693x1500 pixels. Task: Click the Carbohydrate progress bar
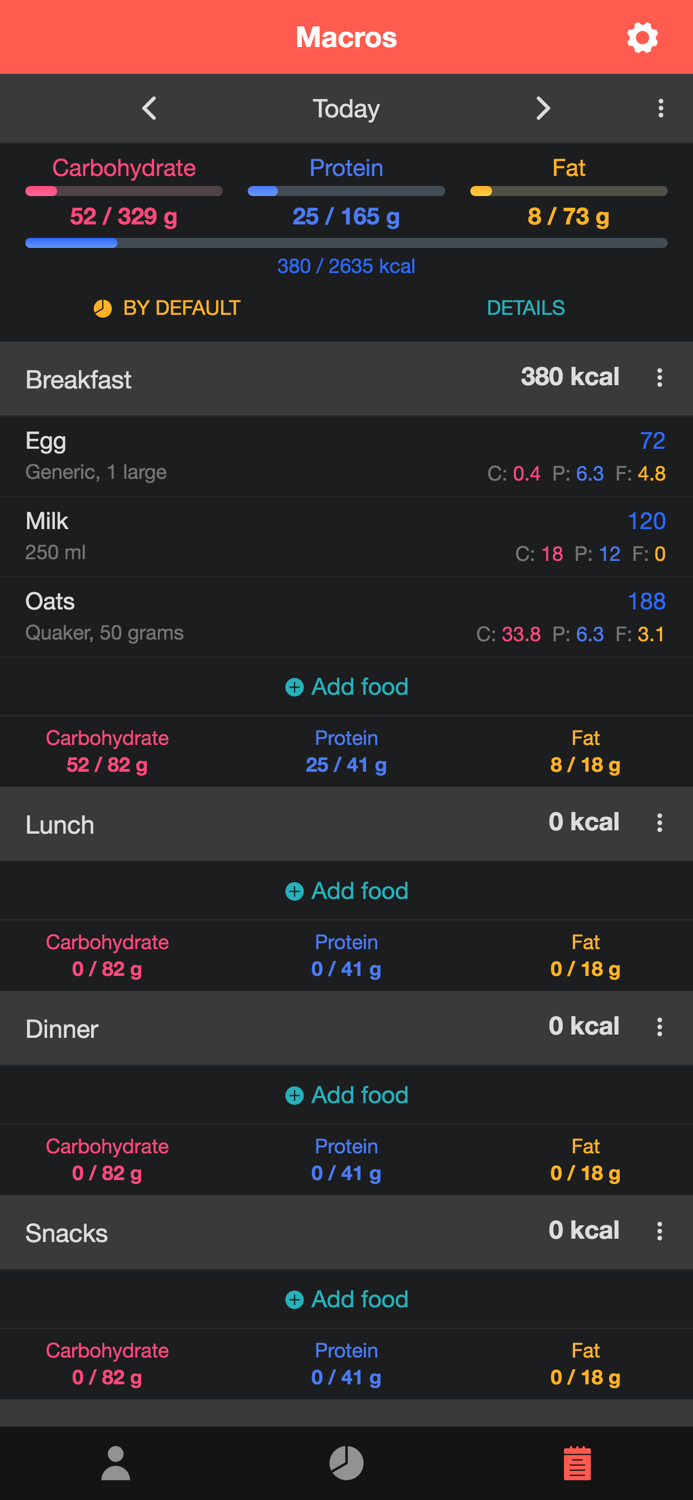(x=123, y=190)
